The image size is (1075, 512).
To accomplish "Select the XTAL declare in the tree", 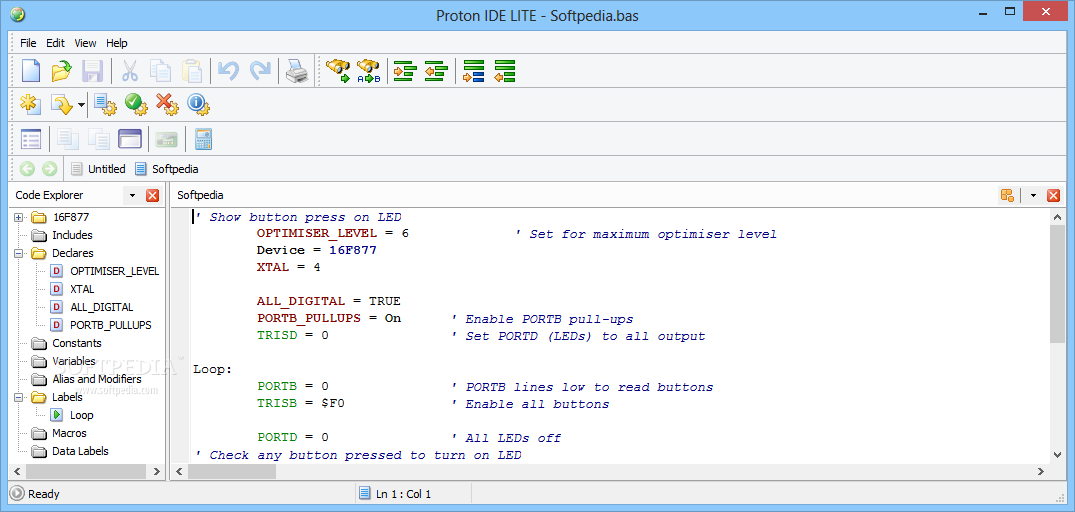I will click(82, 289).
